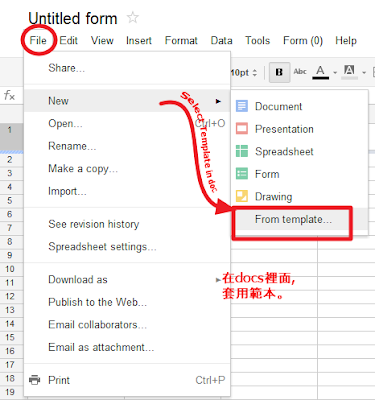Create new Document from submenu
The height and width of the screenshot is (400, 375).
tap(299, 106)
